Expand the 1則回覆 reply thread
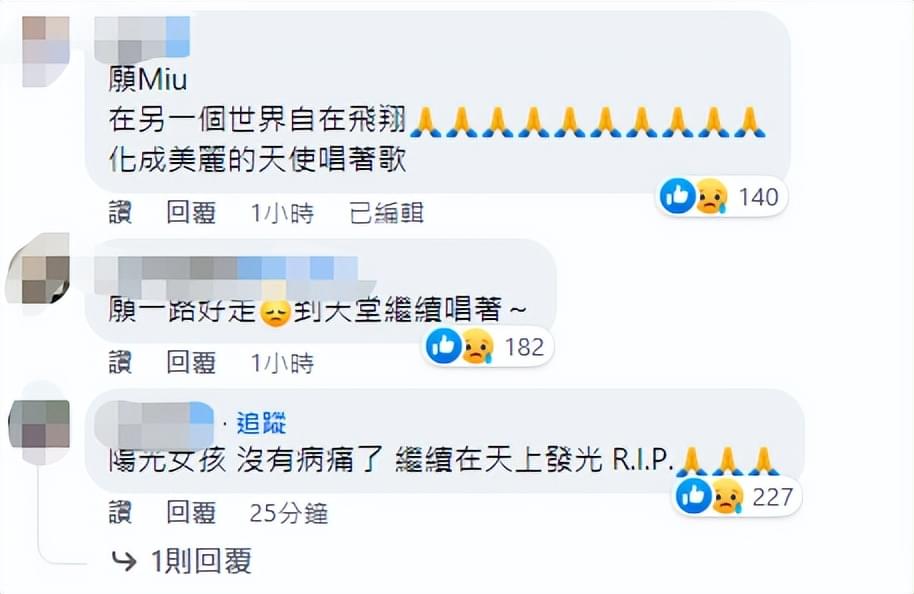This screenshot has width=914, height=594. pos(201,561)
